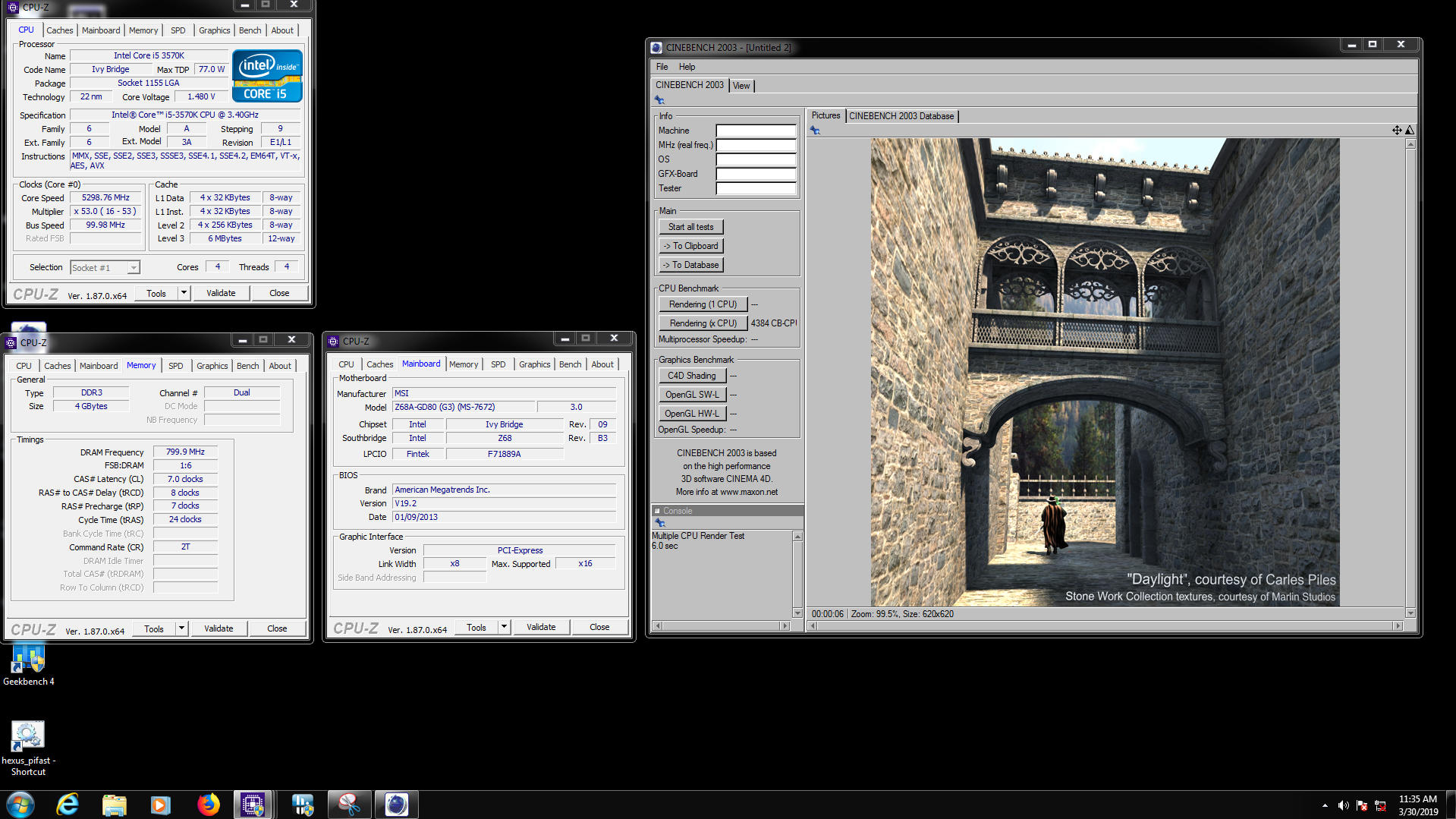The height and width of the screenshot is (819, 1456).
Task: Run the OpenGL HW-L benchmark
Action: coord(691,414)
